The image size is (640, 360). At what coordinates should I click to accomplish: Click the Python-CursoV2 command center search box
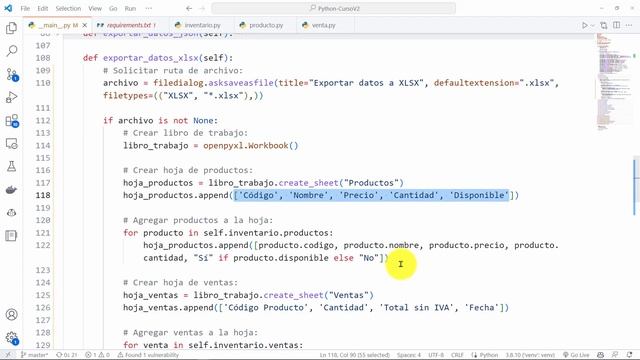333,8
